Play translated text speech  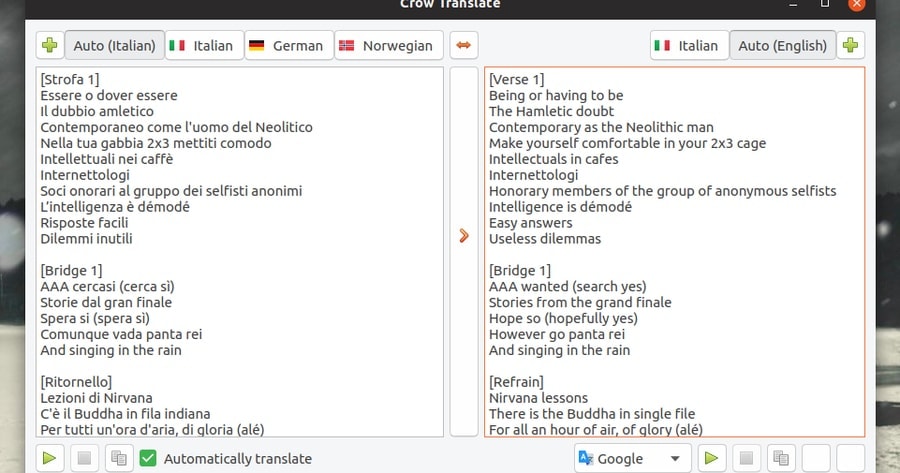712,458
